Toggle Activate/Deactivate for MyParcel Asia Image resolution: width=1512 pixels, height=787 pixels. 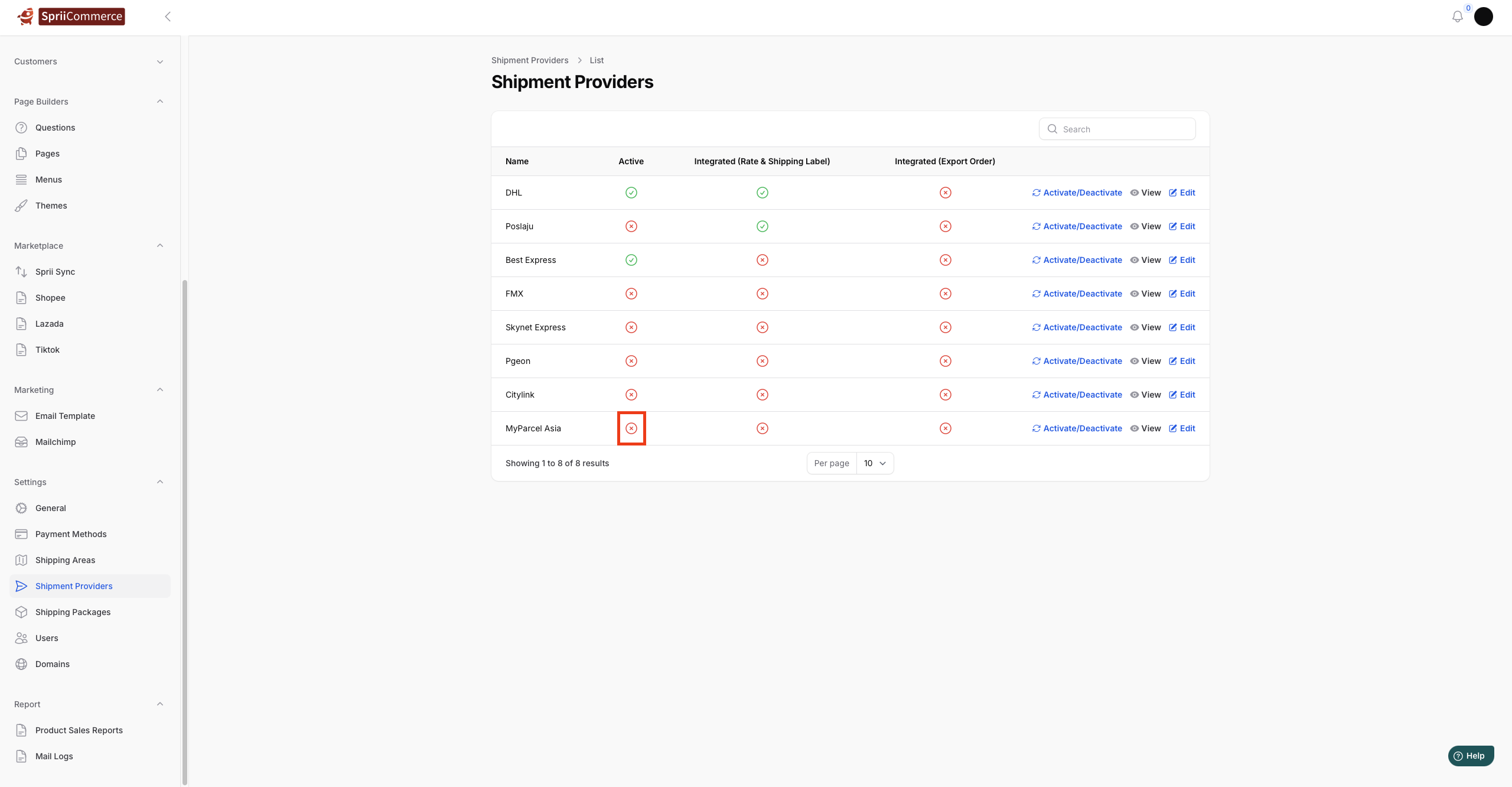[x=1077, y=428]
